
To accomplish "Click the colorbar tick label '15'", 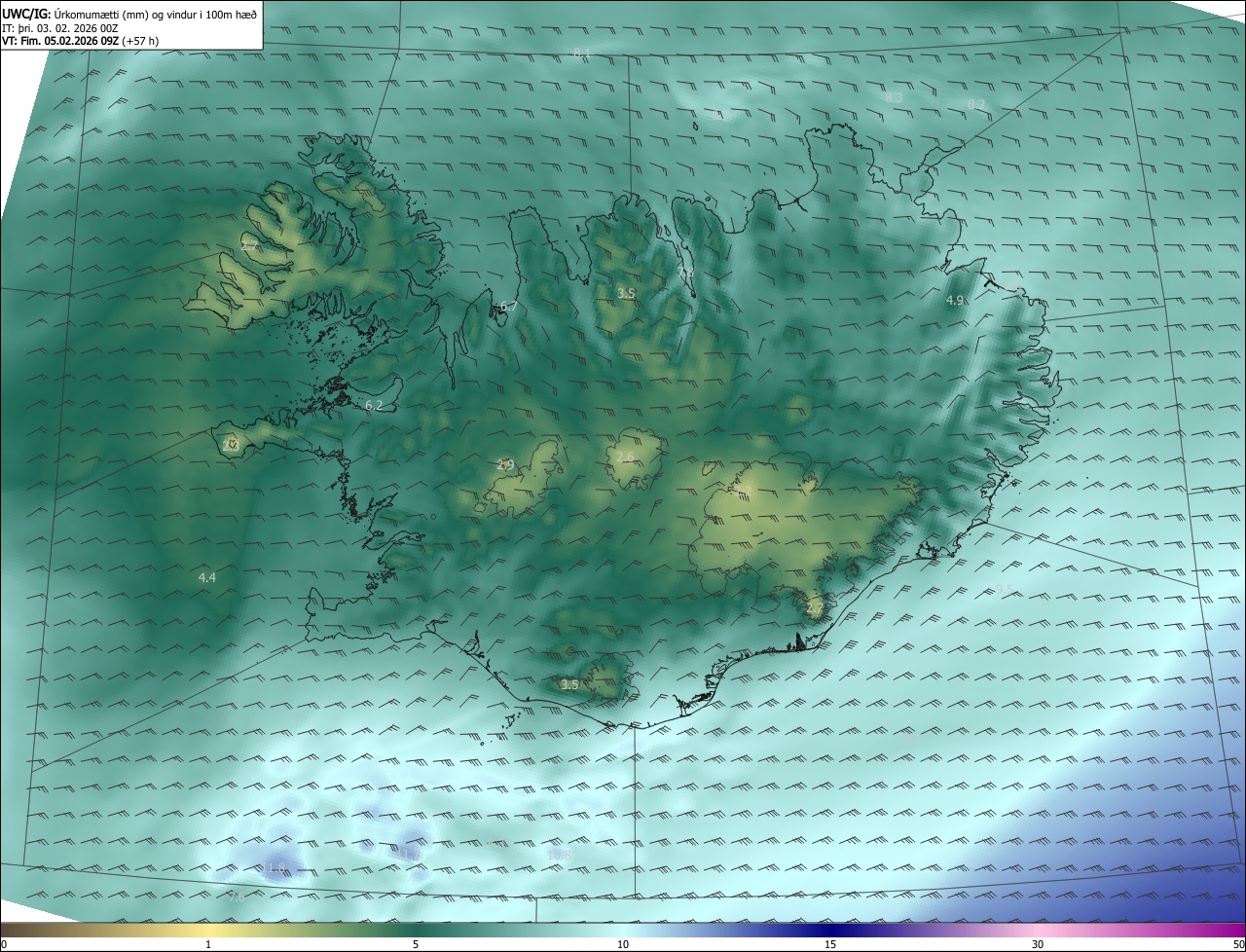I will click(830, 944).
